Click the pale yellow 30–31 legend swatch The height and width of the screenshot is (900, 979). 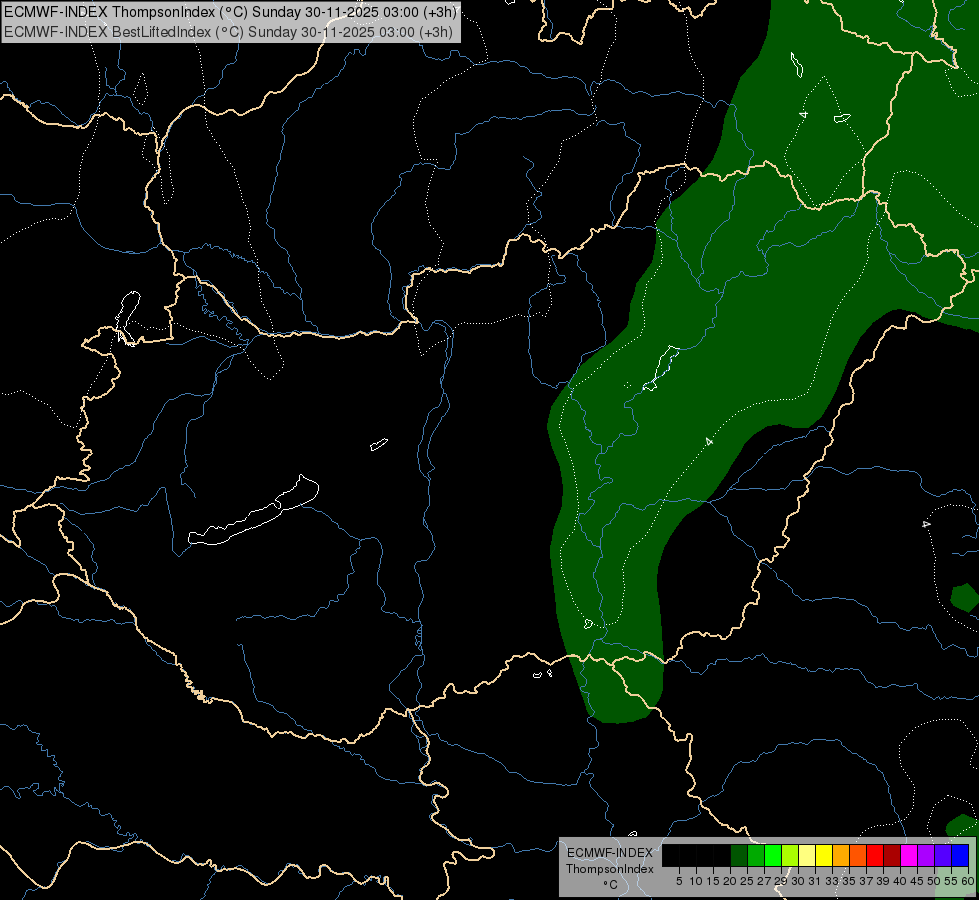point(807,855)
